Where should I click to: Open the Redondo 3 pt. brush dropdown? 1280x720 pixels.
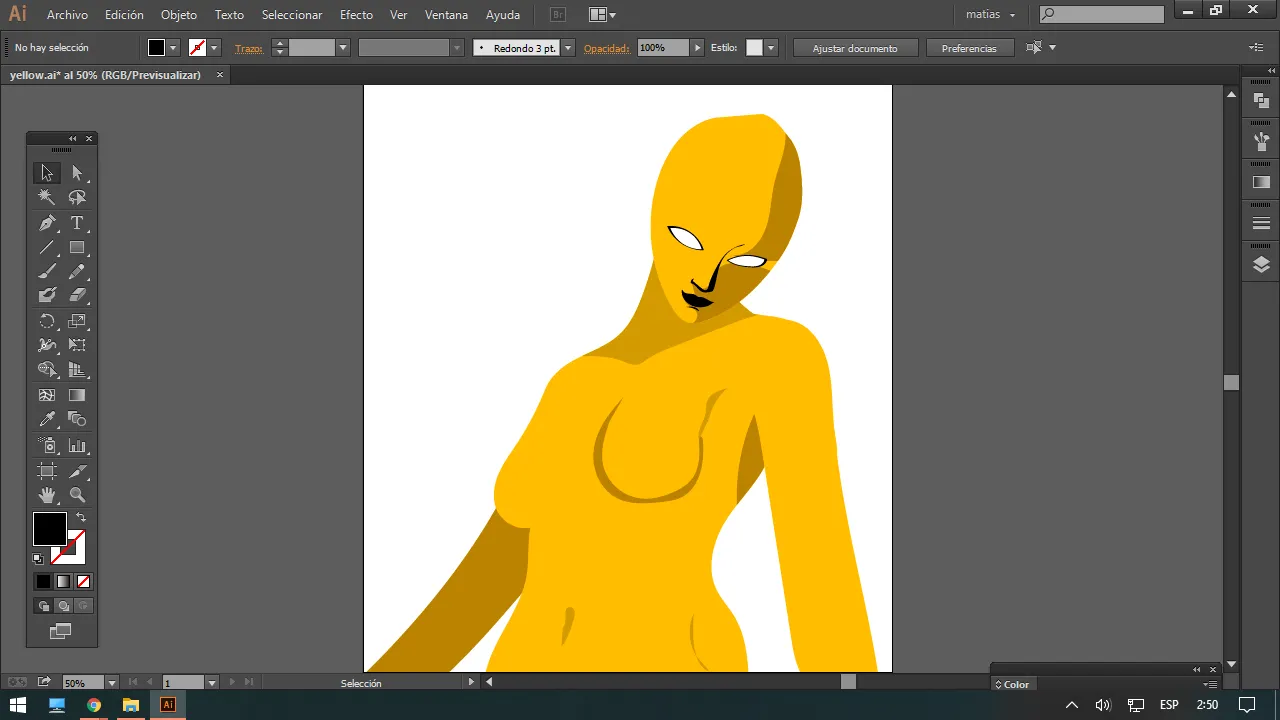568,48
